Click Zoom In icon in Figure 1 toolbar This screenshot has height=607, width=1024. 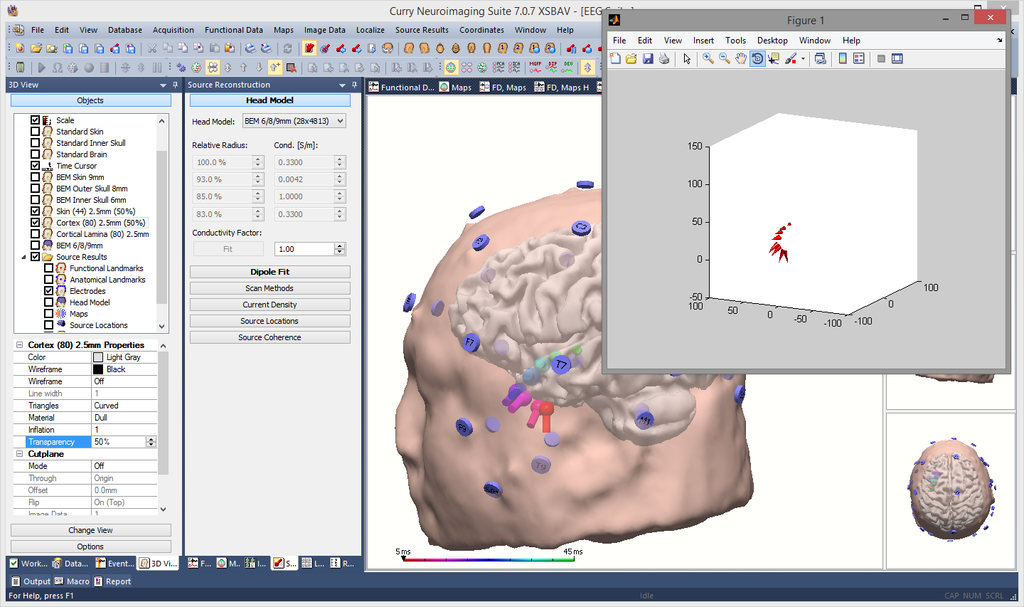(708, 59)
